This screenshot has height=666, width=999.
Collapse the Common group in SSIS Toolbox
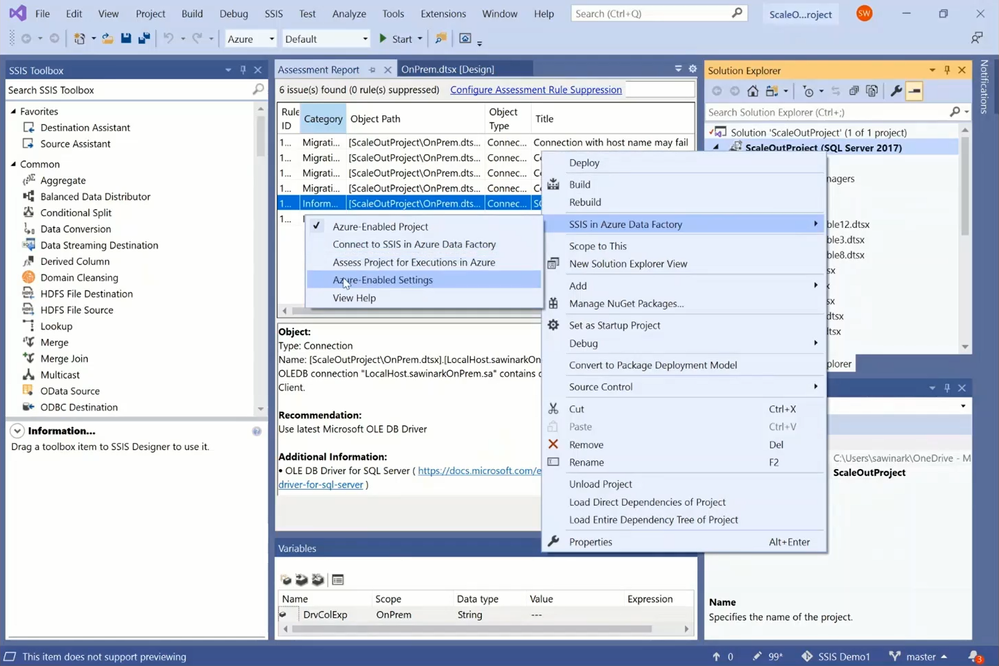coord(13,164)
